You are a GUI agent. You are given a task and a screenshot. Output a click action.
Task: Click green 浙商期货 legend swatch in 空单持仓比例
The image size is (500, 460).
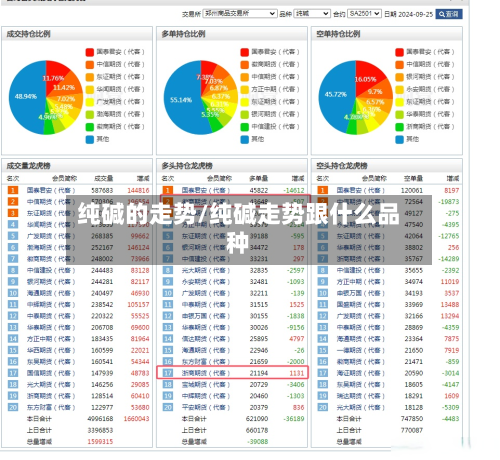click(400, 127)
